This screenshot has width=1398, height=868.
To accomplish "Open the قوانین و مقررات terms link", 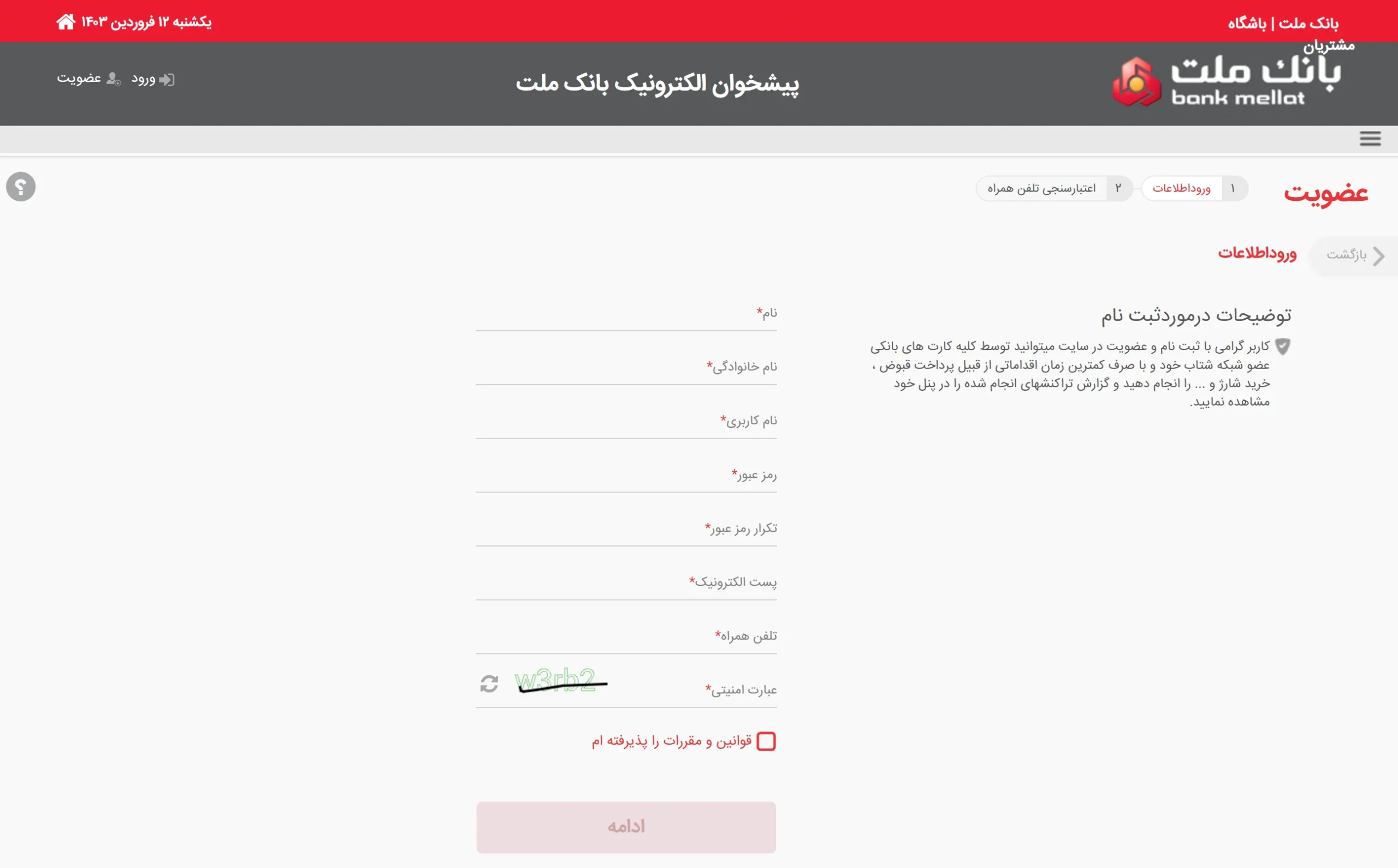I will [x=672, y=741].
